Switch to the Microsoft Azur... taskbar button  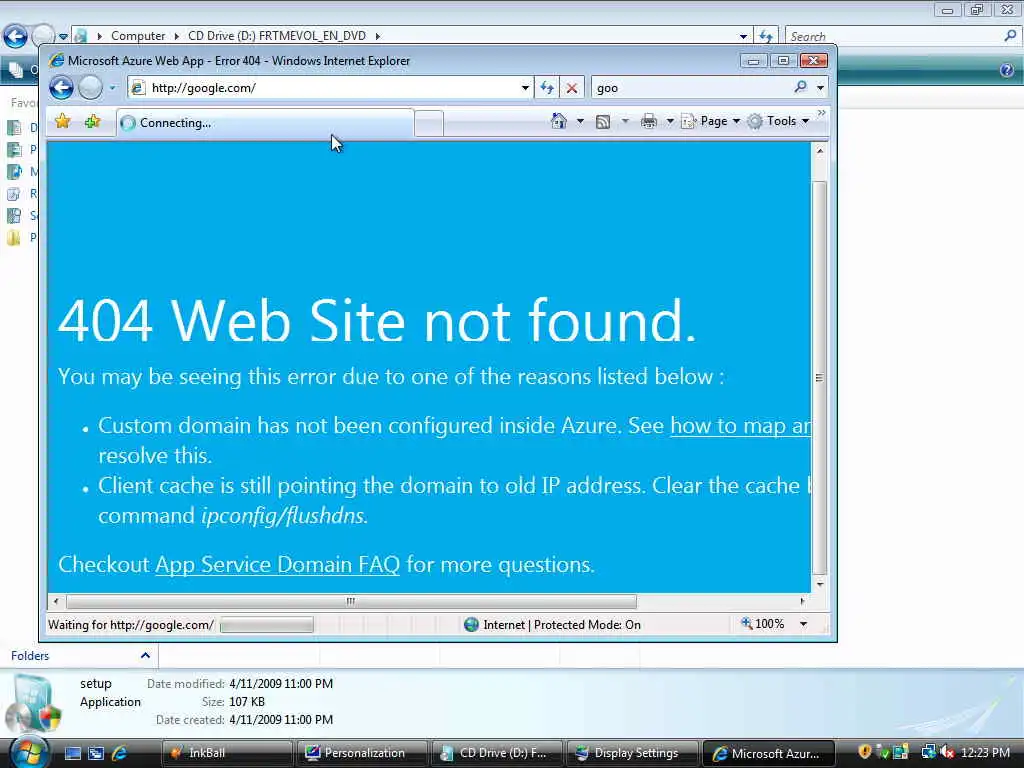(768, 754)
